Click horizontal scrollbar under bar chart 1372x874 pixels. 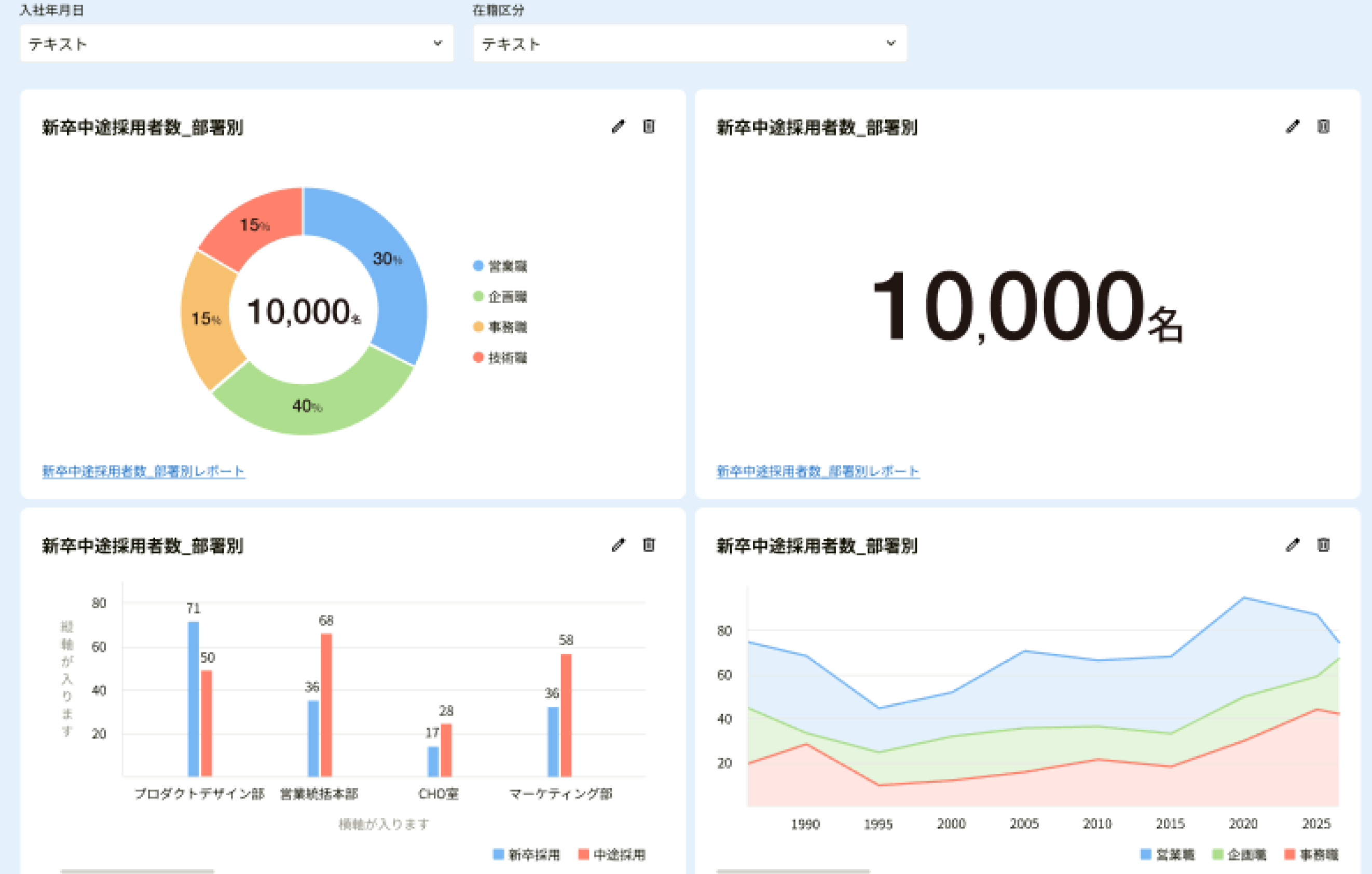(x=138, y=871)
